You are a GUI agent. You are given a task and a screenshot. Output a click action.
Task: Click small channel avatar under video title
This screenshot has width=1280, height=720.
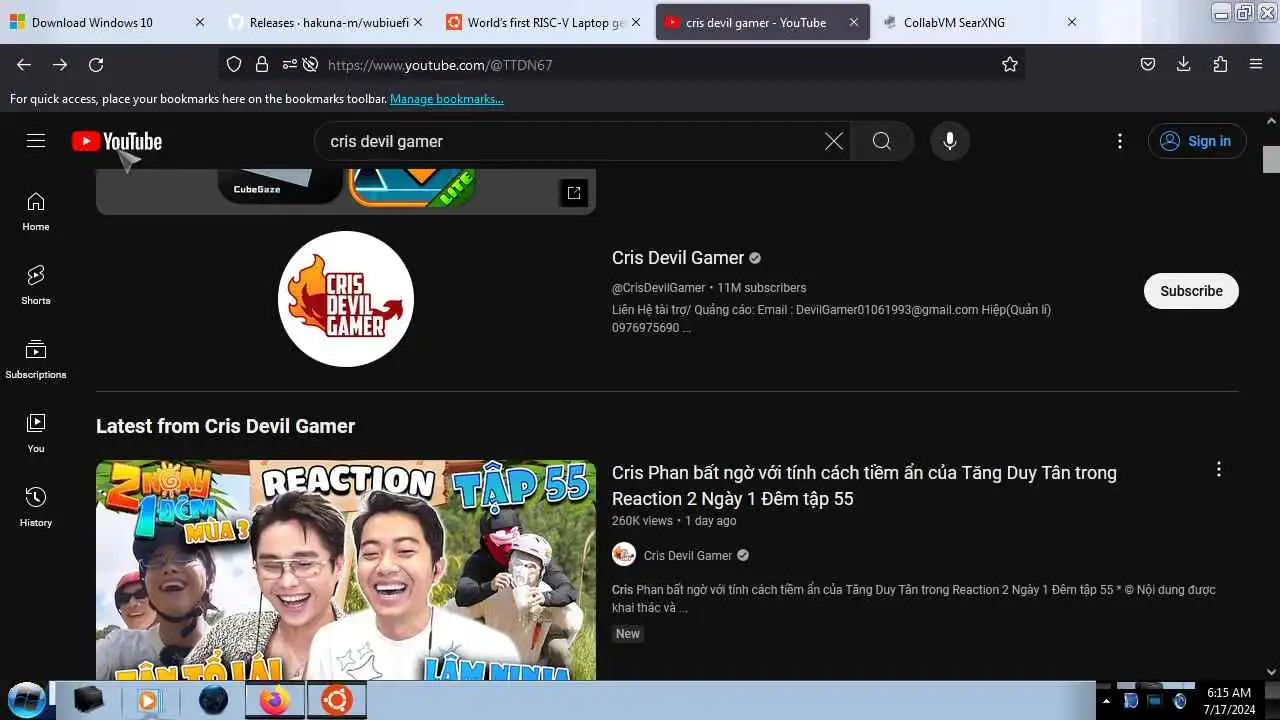(x=624, y=554)
